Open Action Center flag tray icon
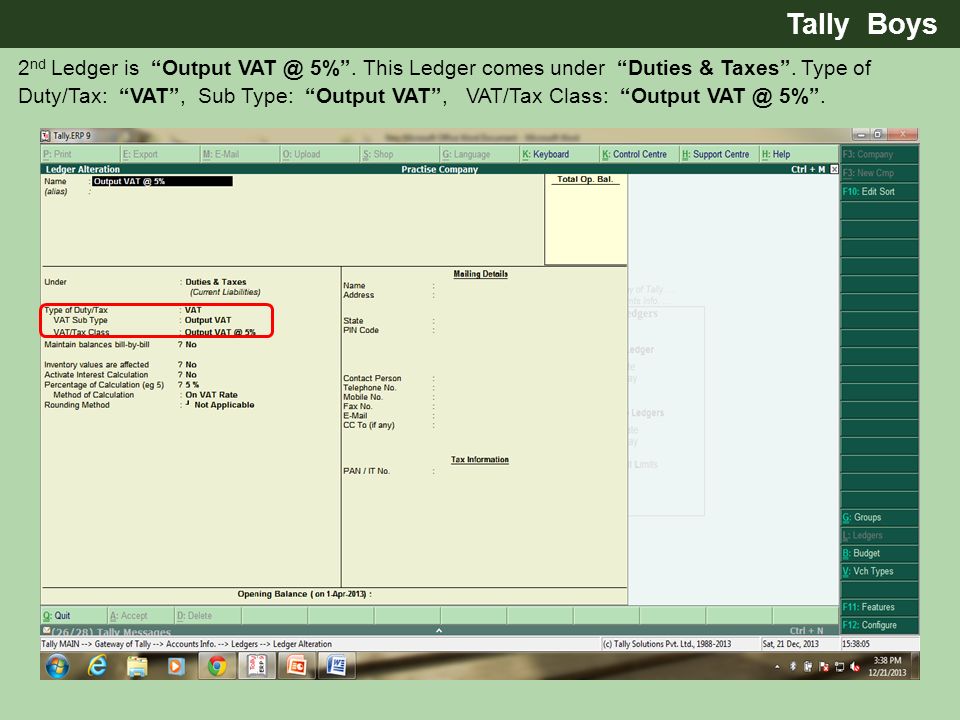The width and height of the screenshot is (960, 720). click(x=824, y=667)
